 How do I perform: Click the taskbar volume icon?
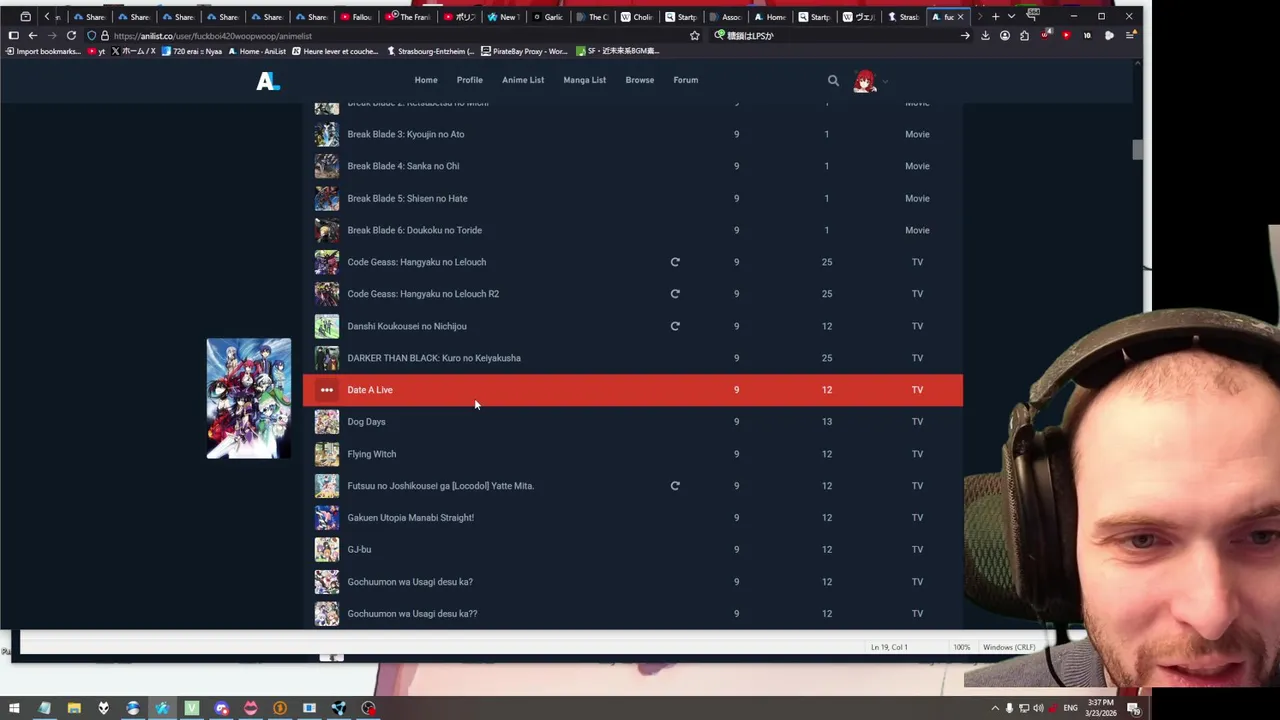(x=1039, y=709)
